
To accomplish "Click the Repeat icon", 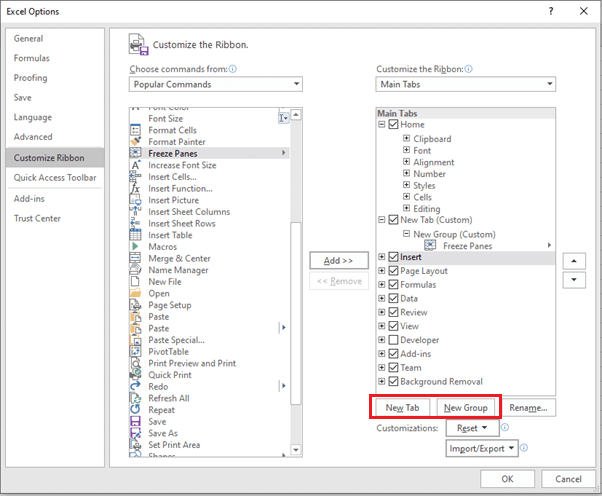I will pos(135,410).
